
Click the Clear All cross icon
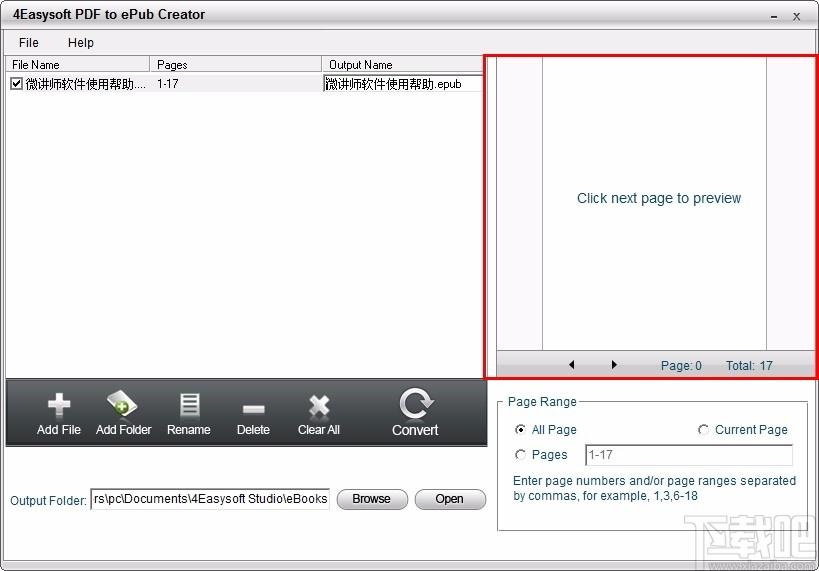[319, 407]
